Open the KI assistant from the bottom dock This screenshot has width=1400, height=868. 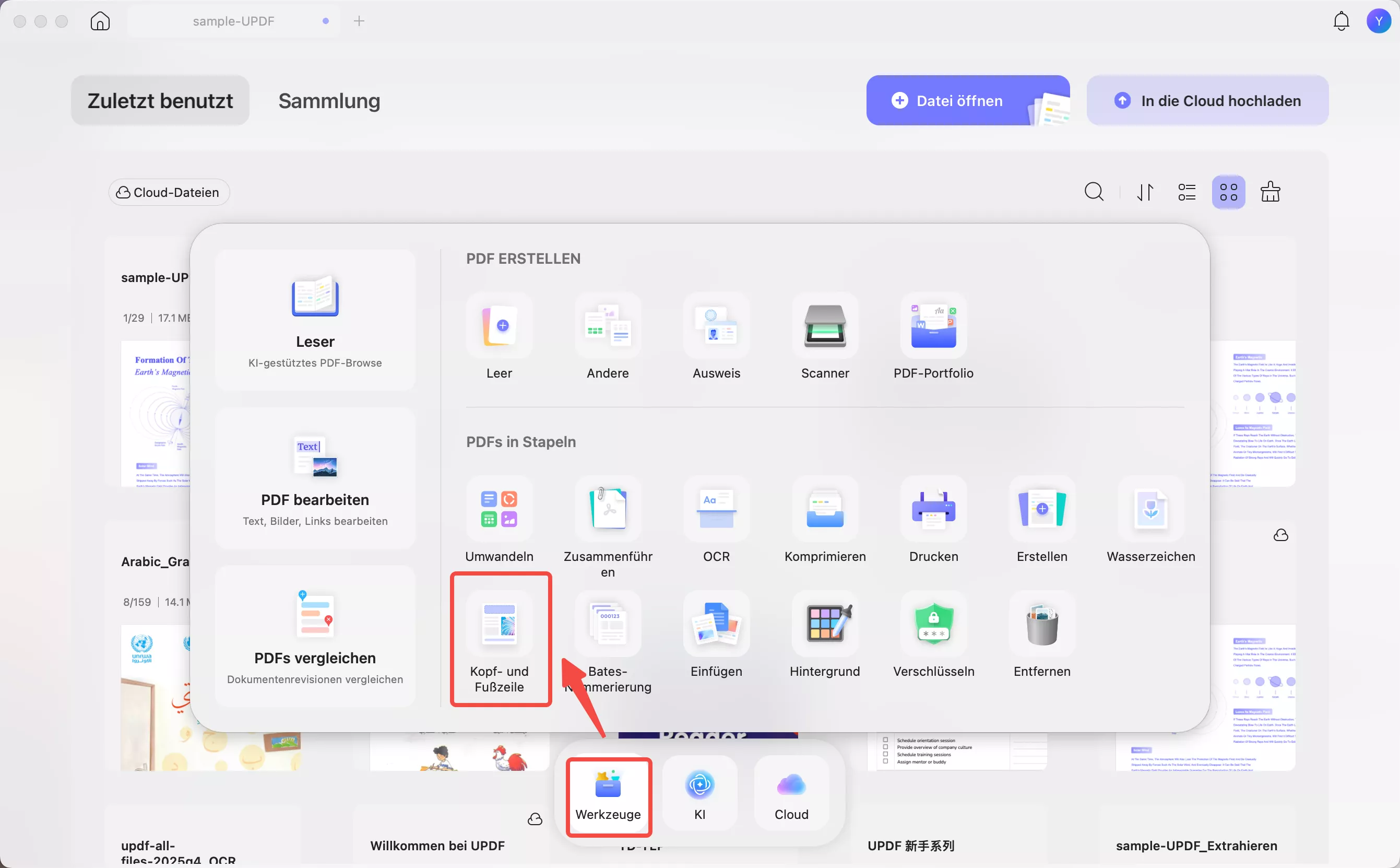pyautogui.click(x=699, y=793)
